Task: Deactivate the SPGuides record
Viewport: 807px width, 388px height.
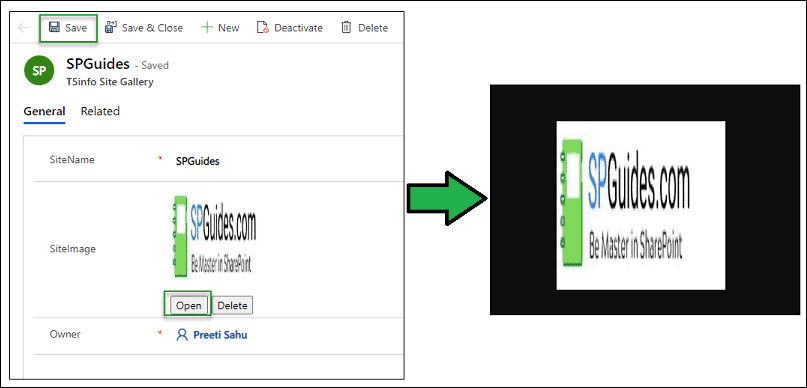Action: click(x=290, y=28)
